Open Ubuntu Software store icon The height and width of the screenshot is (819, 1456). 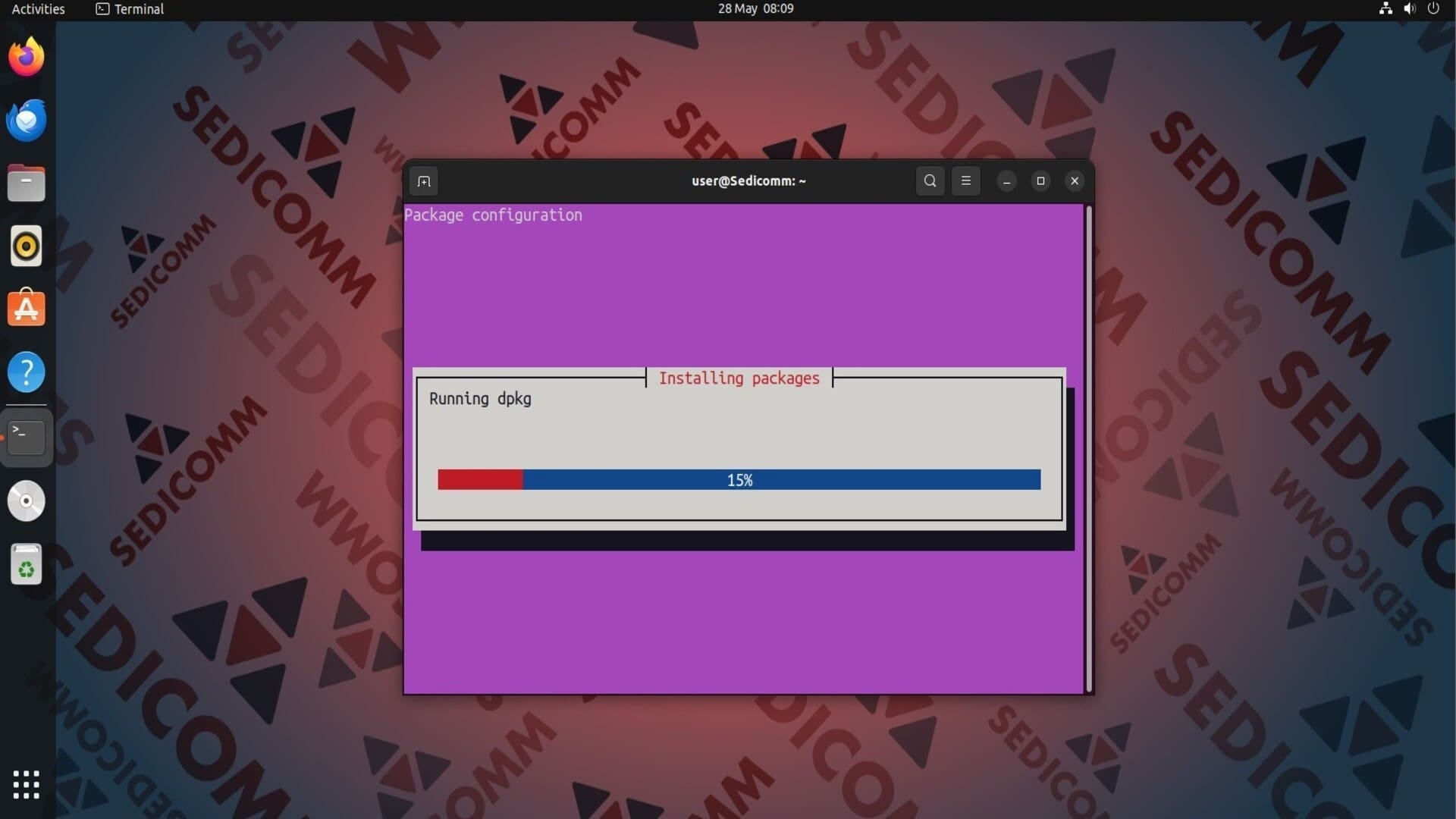coord(27,309)
